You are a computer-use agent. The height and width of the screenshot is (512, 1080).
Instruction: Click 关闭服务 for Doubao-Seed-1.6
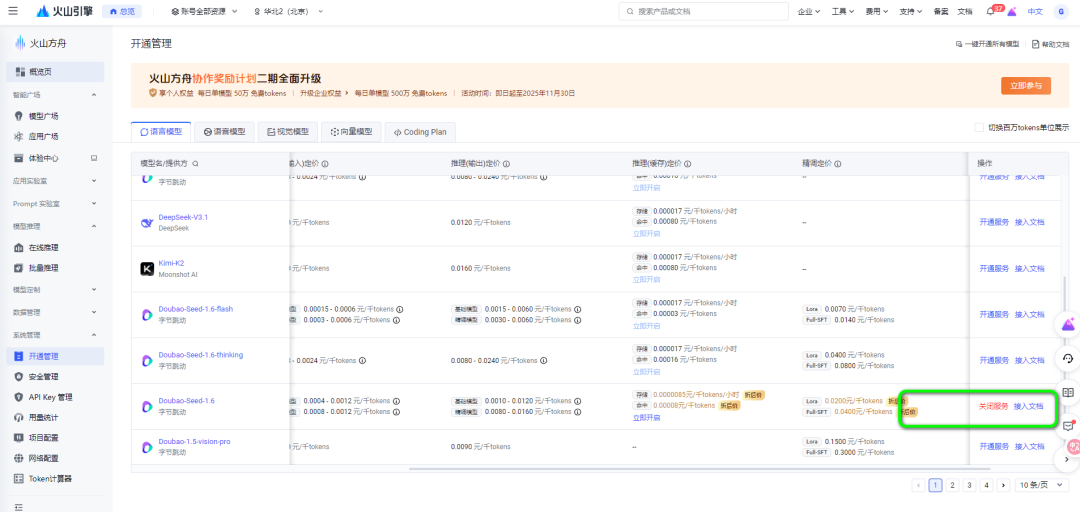994,406
